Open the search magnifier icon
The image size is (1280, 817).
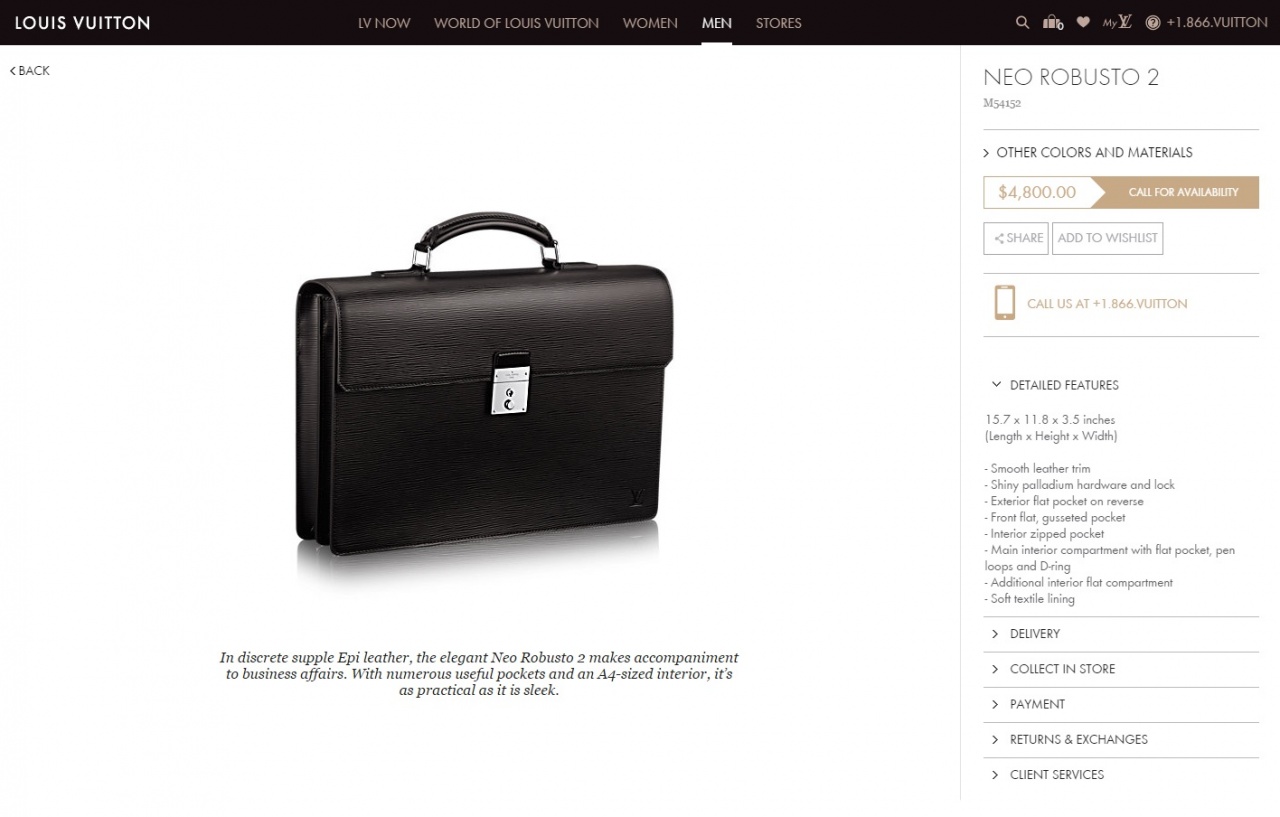[1022, 22]
